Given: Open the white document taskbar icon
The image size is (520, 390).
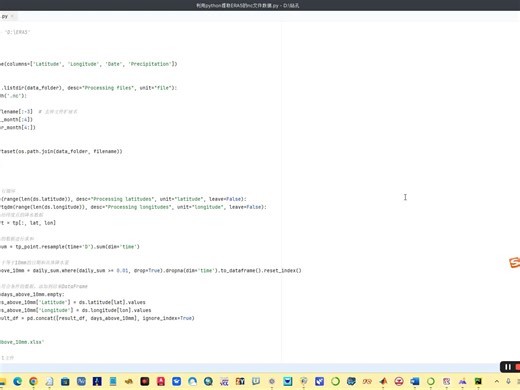Looking at the screenshot, I should [49, 381].
